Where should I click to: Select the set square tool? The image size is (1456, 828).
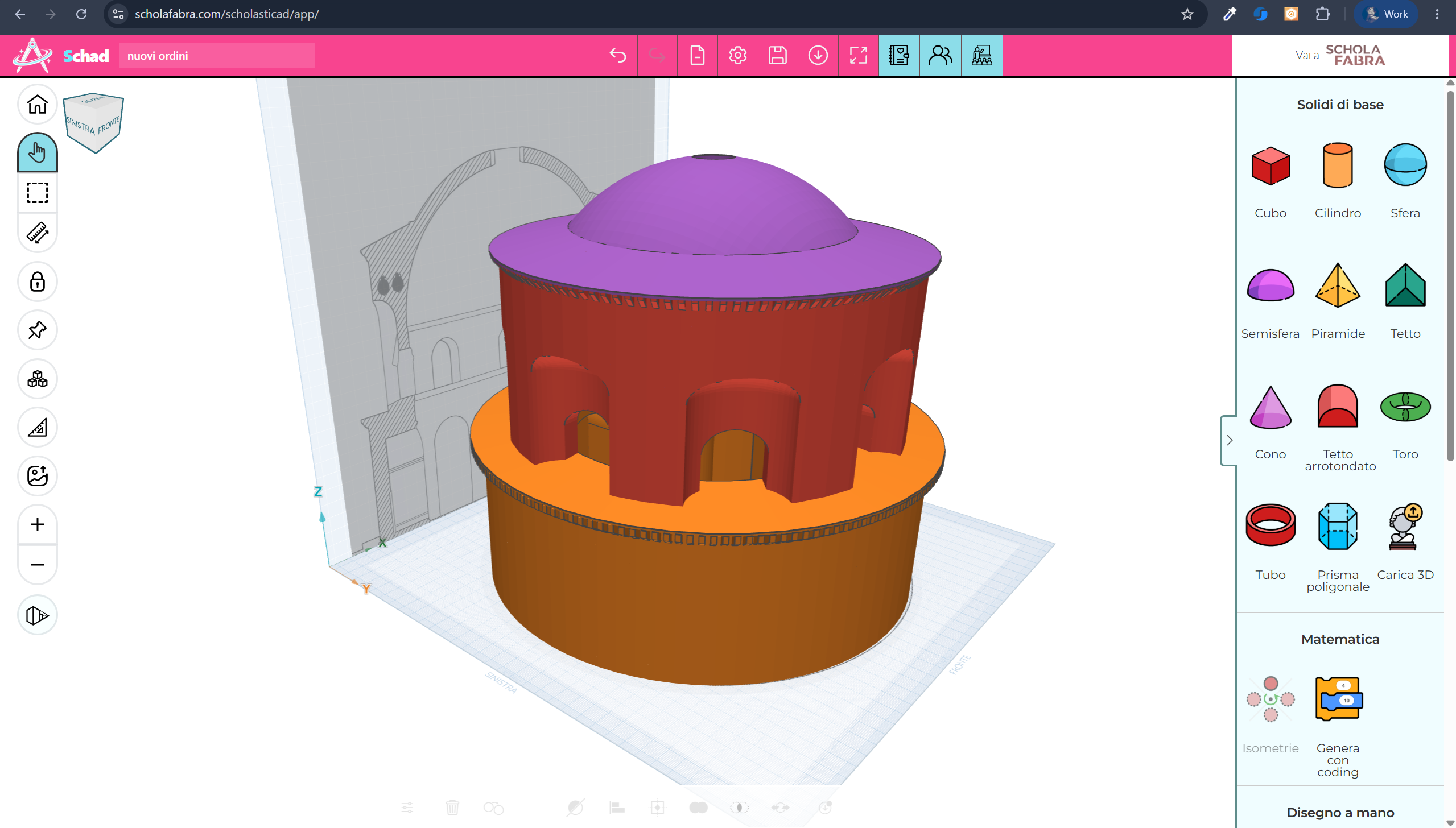[38, 427]
